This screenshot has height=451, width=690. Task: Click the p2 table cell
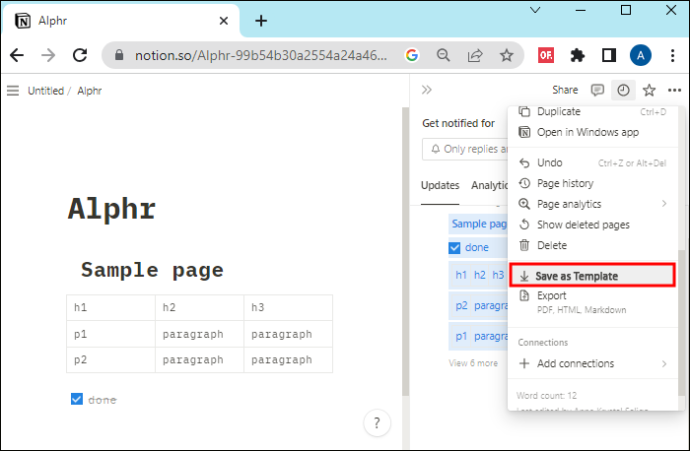point(111,360)
